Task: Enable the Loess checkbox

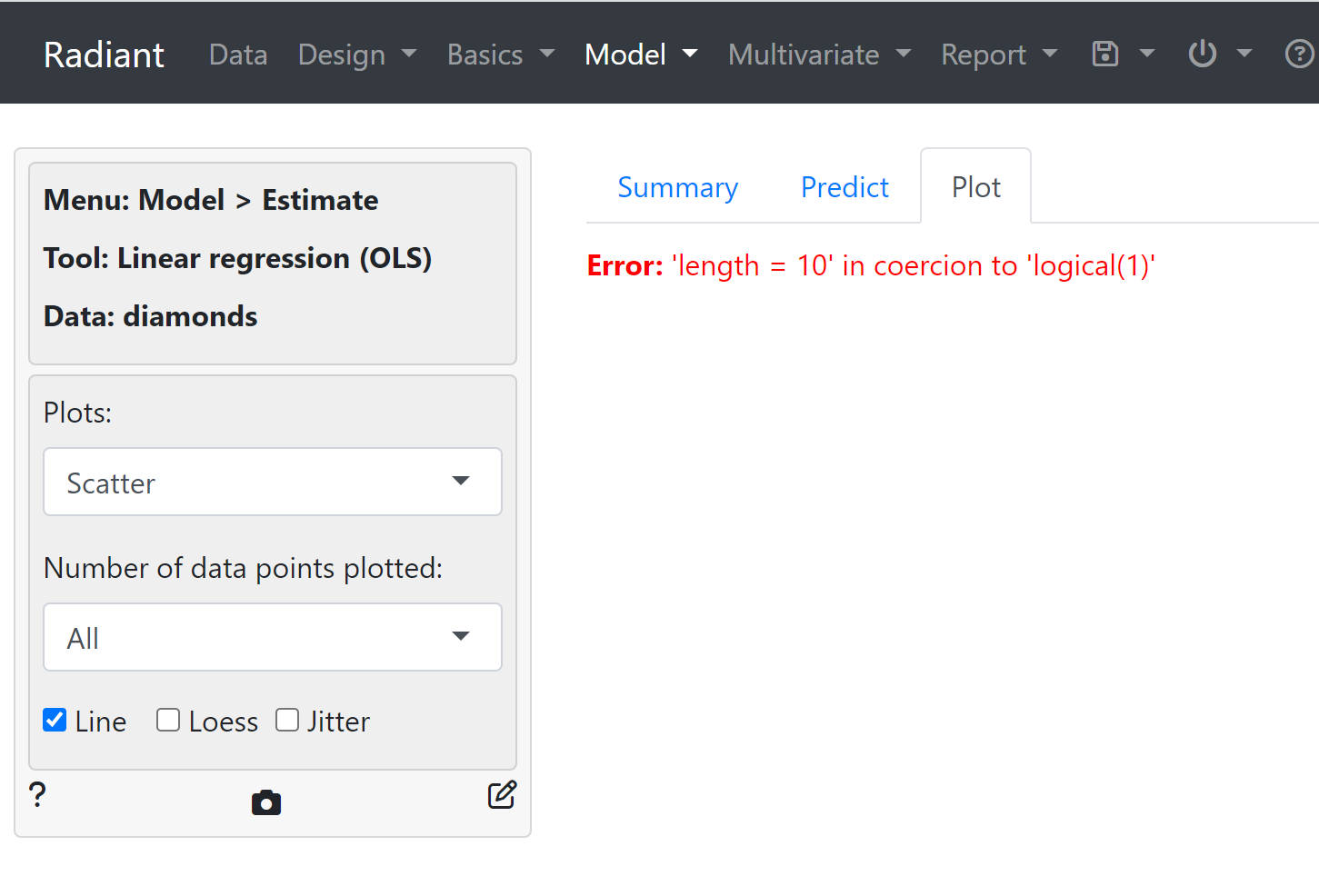Action: [x=168, y=720]
